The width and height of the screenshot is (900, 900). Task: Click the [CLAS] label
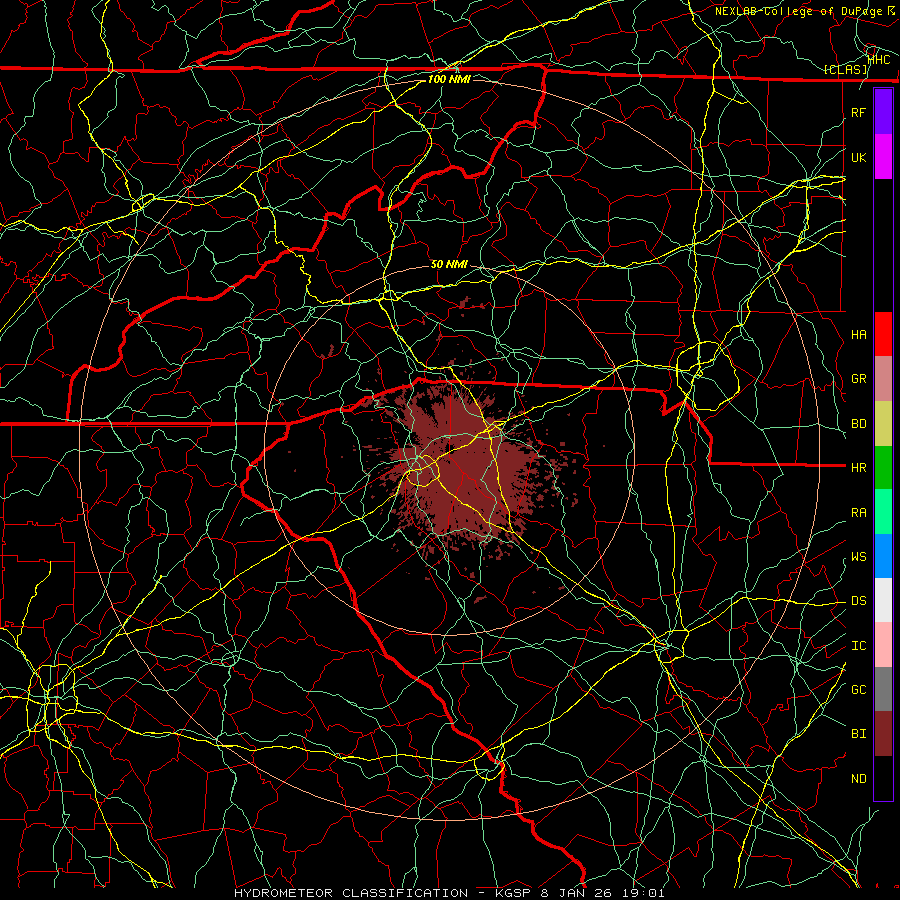pos(845,70)
